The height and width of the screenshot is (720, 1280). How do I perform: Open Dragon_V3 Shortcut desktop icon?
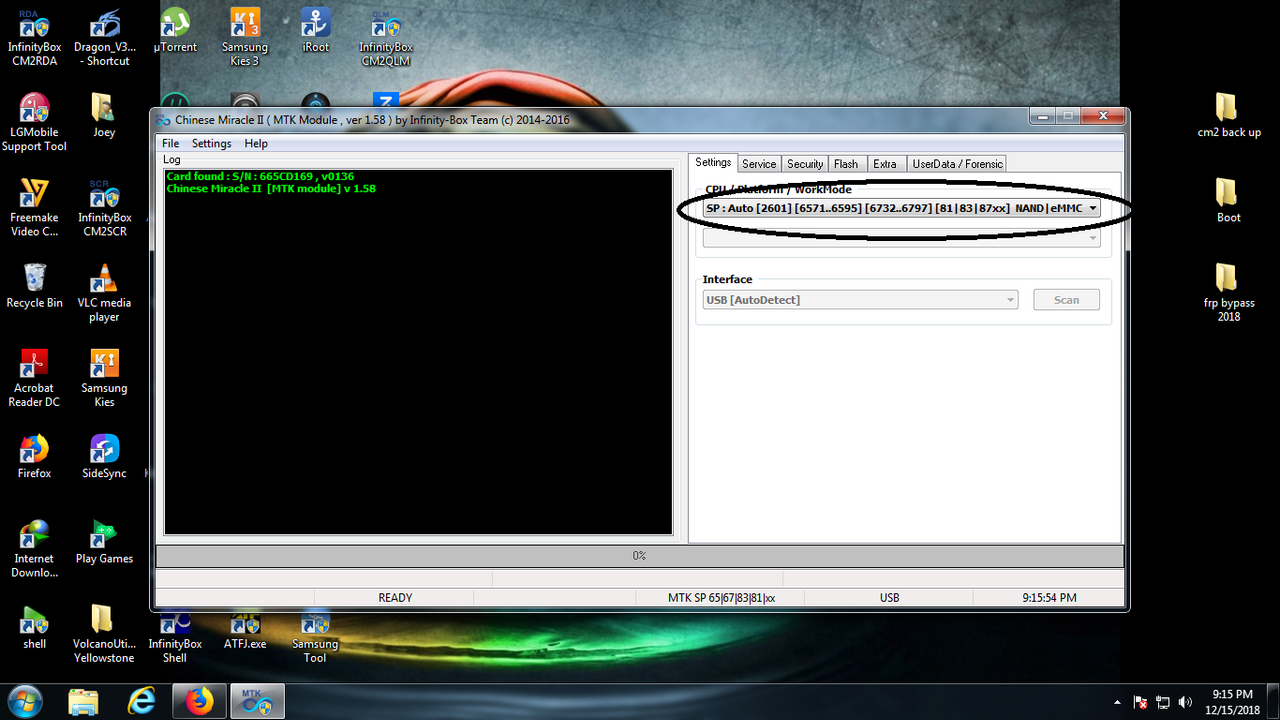pyautogui.click(x=104, y=36)
